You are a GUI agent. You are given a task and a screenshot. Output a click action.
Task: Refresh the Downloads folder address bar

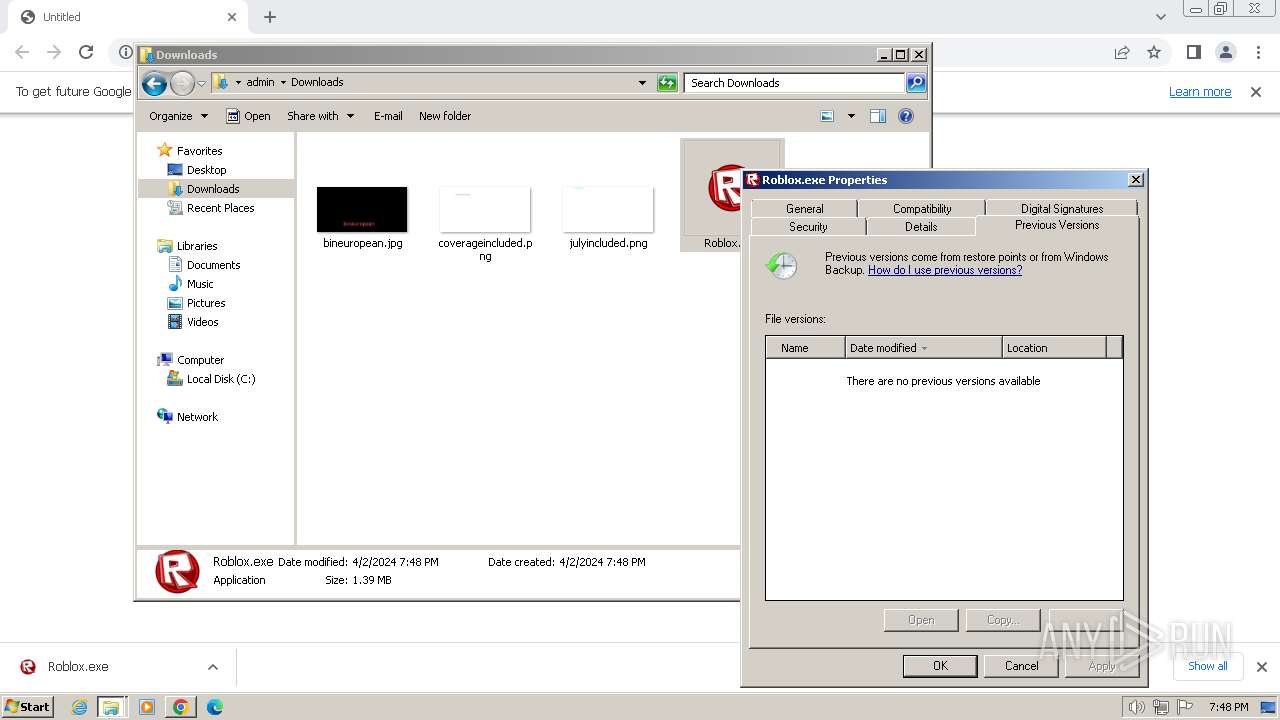pos(667,83)
